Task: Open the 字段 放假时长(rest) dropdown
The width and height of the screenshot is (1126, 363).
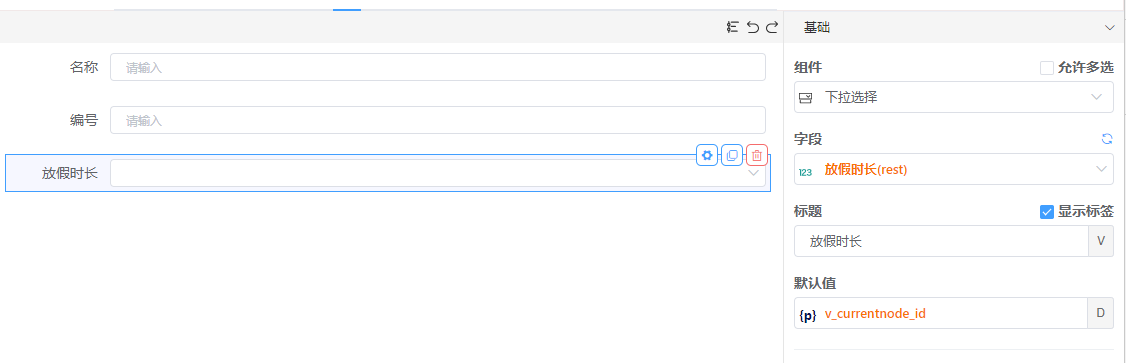Action: pyautogui.click(x=954, y=169)
